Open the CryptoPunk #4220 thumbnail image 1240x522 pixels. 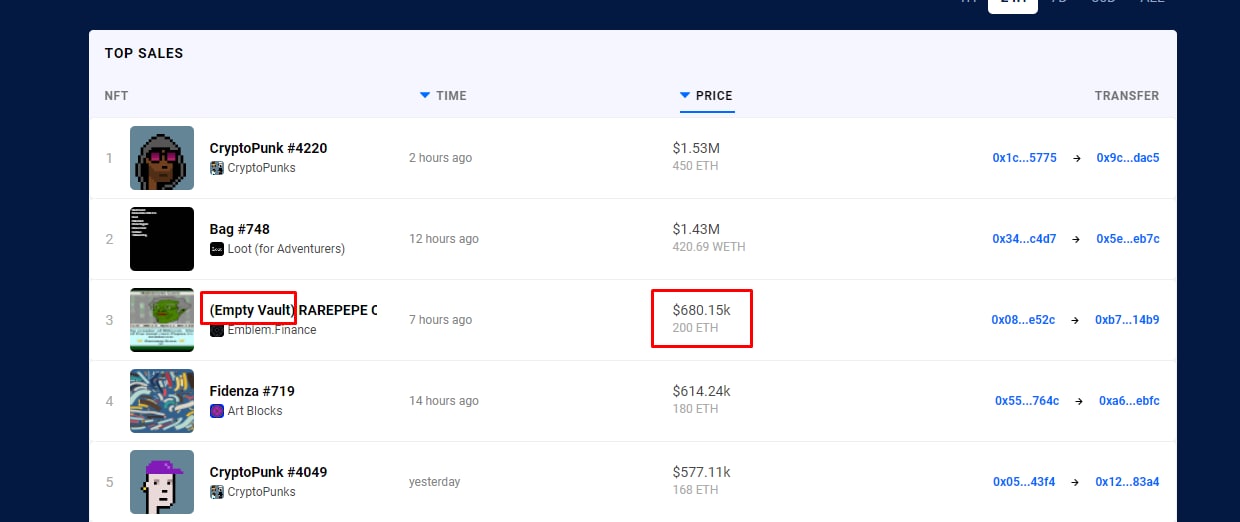[162, 158]
